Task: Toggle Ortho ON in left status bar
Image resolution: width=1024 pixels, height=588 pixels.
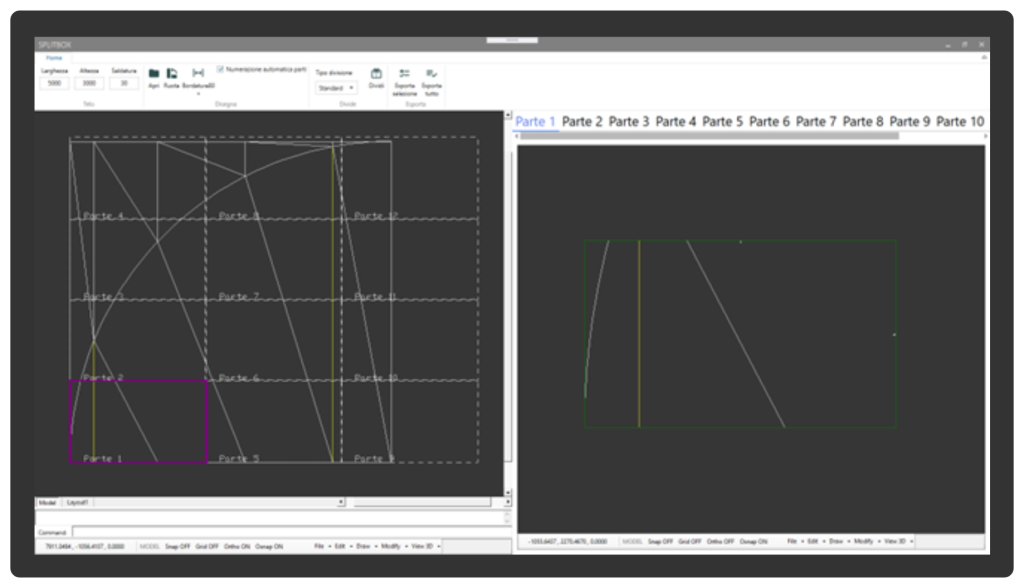Action: tap(237, 547)
